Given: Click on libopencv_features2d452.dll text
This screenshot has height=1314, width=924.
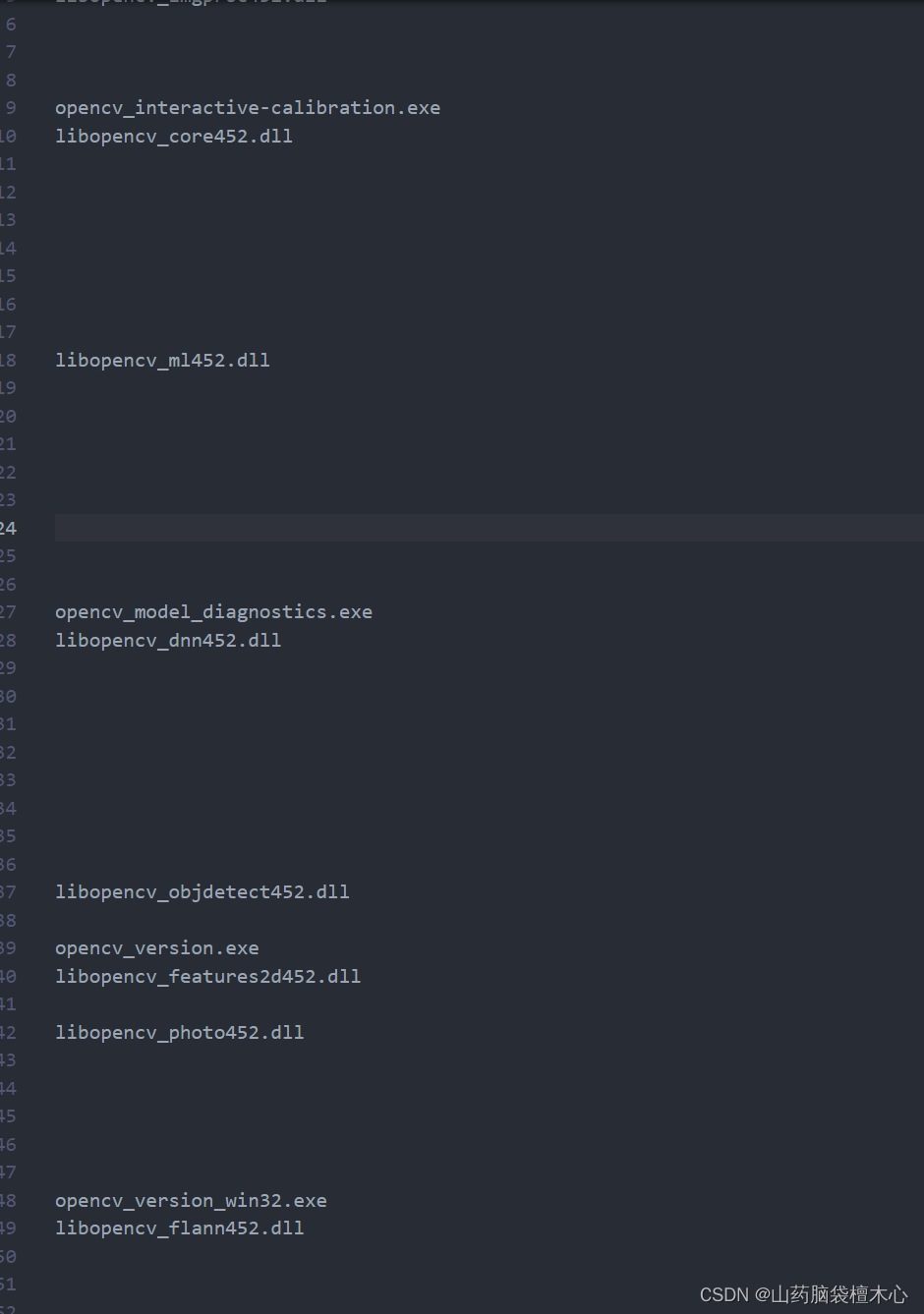Looking at the screenshot, I should 207,977.
